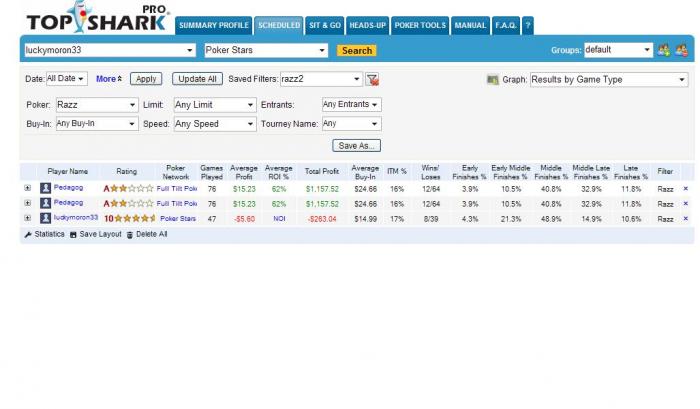Click the Update All button
The image size is (700, 409).
tap(197, 79)
